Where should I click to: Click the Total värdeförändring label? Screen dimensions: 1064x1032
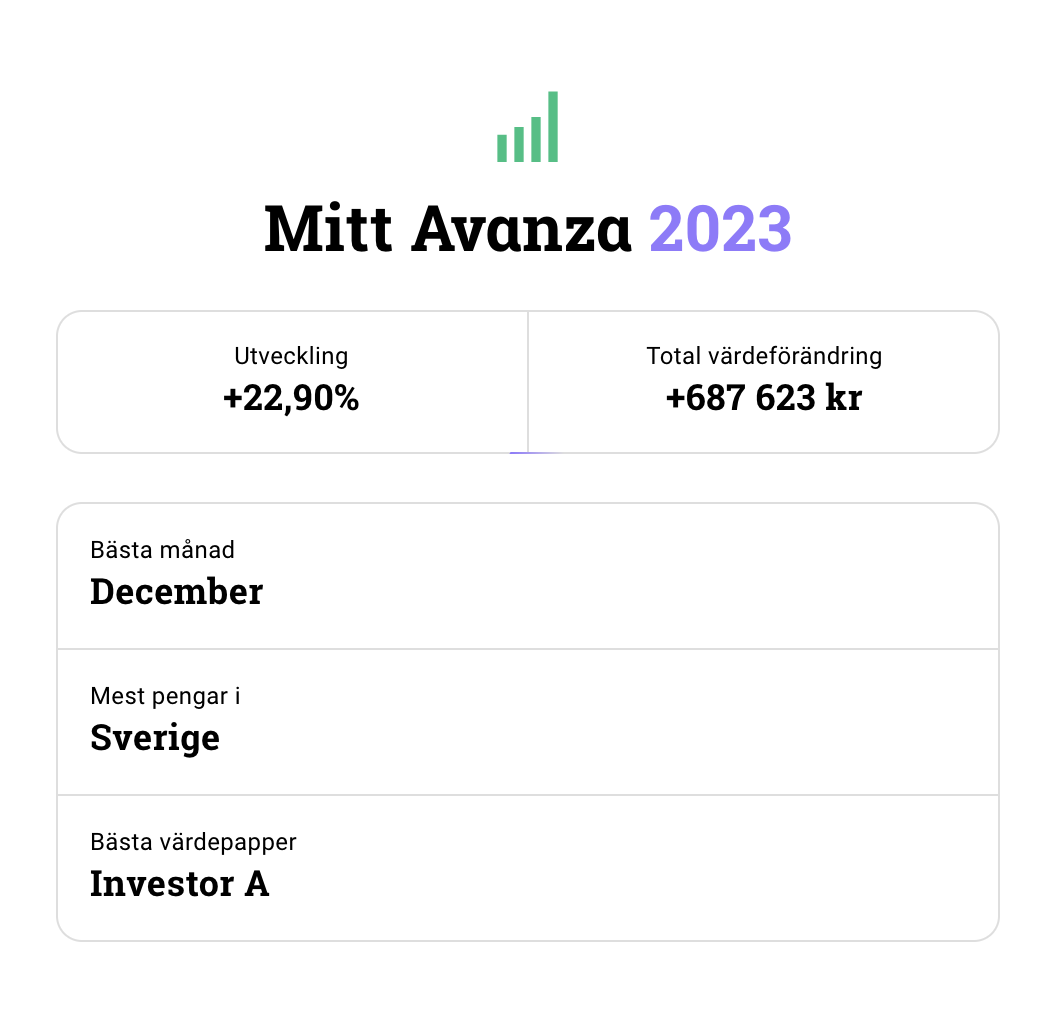click(x=764, y=355)
